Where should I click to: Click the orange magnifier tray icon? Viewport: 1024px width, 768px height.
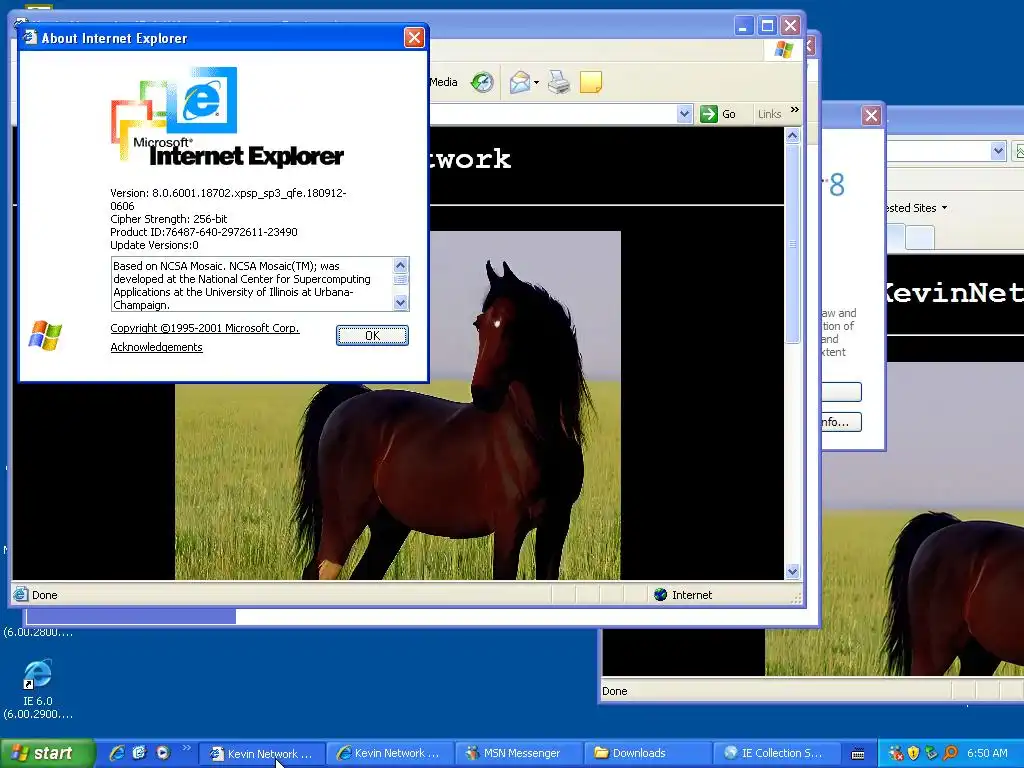[x=950, y=753]
